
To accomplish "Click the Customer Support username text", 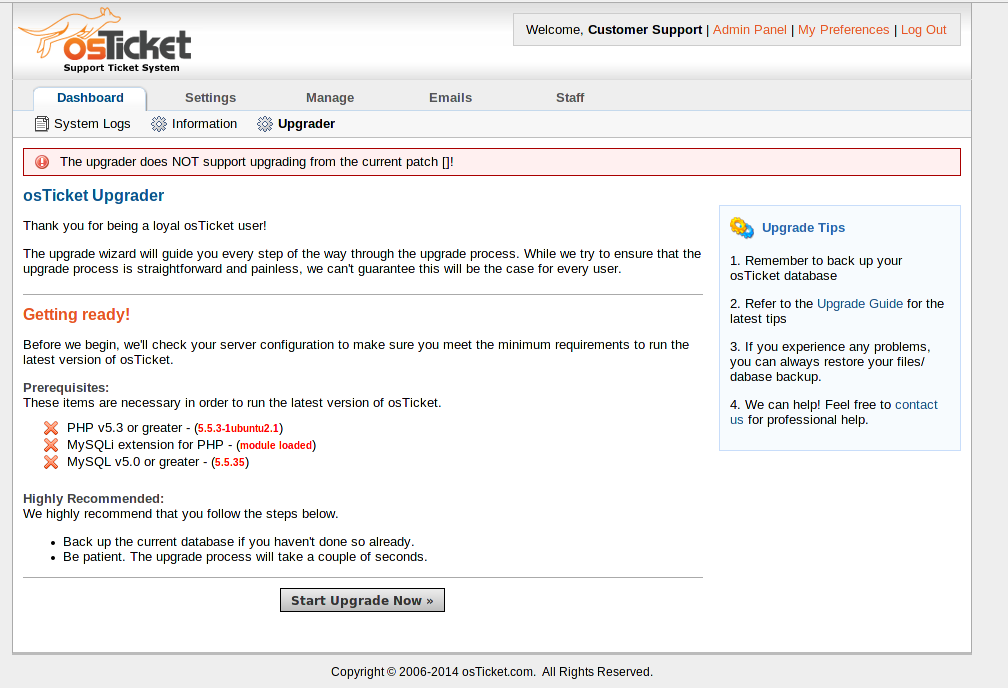I will pos(645,30).
